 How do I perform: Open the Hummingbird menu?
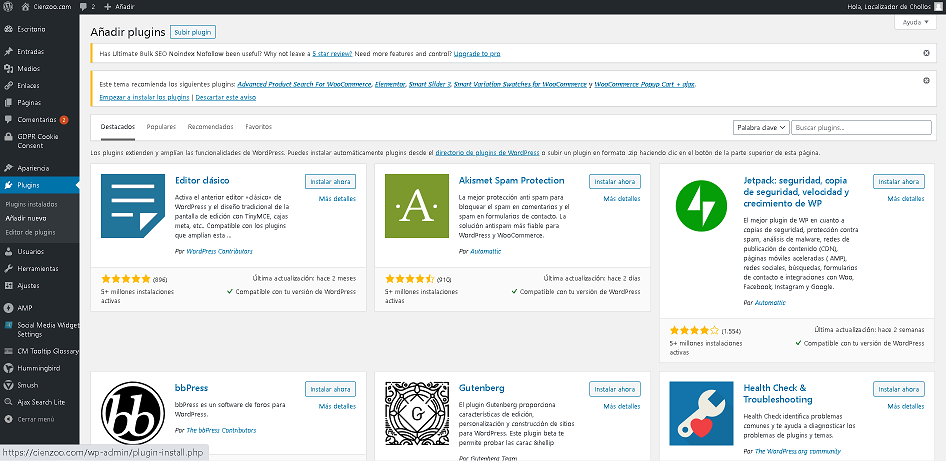pos(39,368)
